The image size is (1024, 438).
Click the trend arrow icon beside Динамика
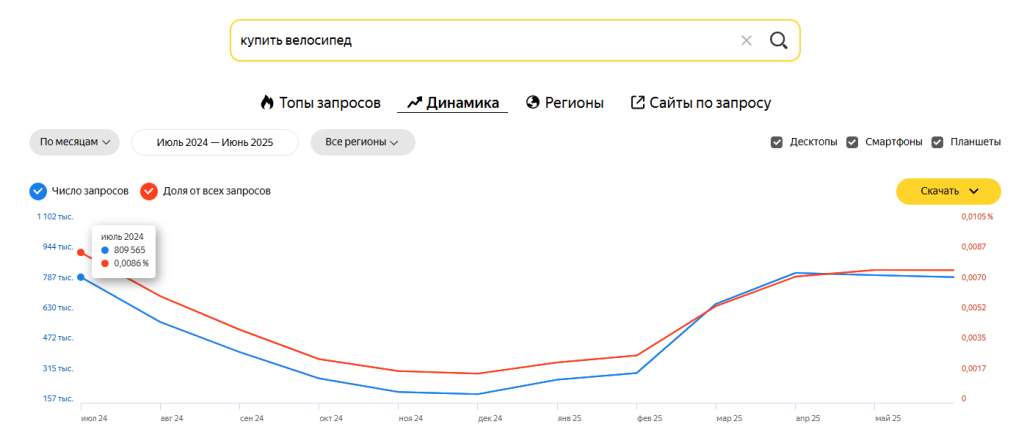(x=414, y=102)
